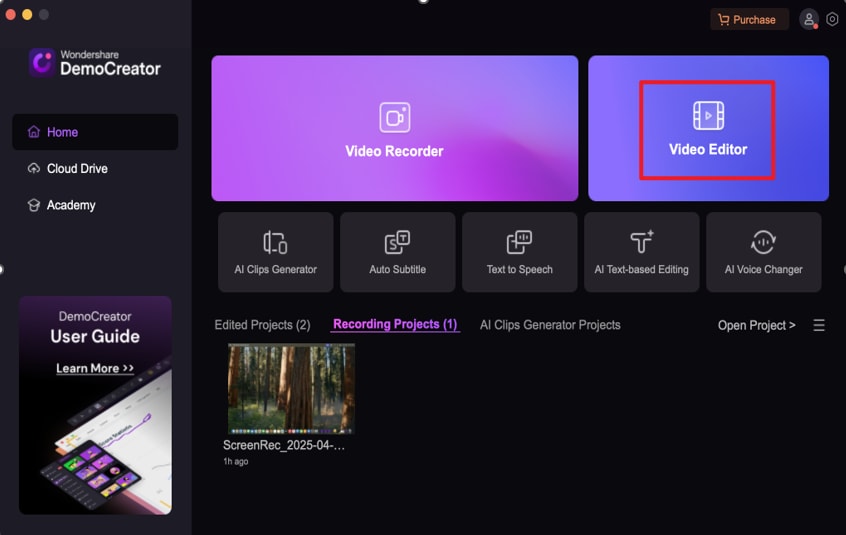Click the red close window button
This screenshot has height=535, width=846.
[x=10, y=15]
